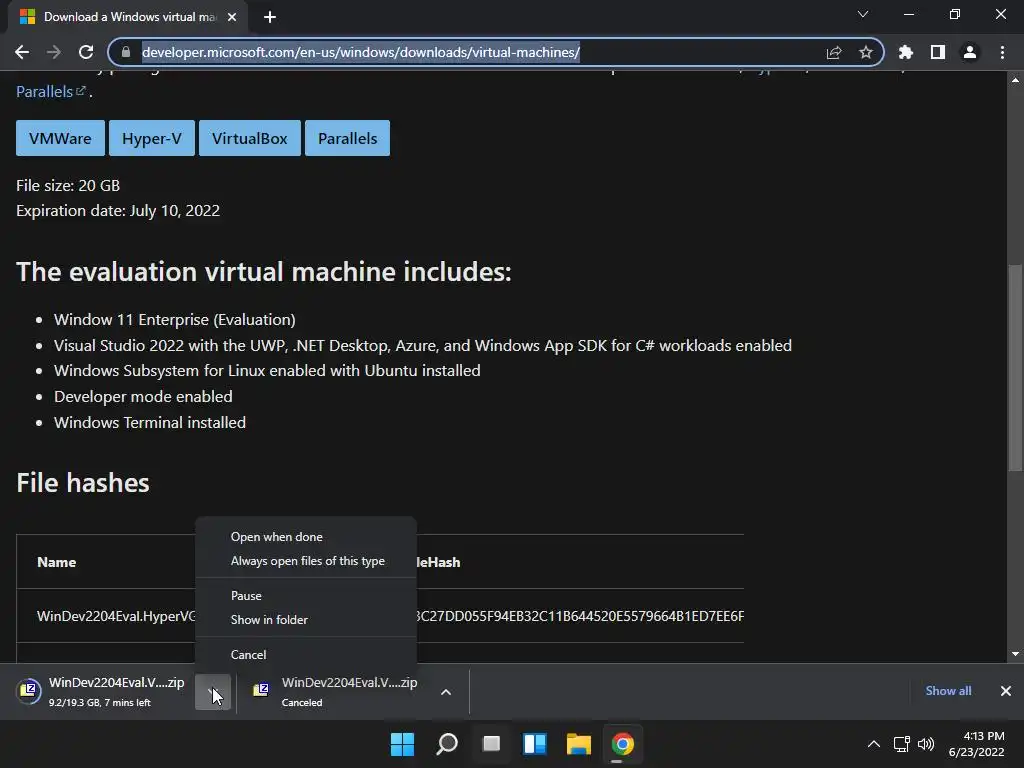This screenshot has height=768, width=1024.
Task: Download the Hyper-V virtual machine
Action: (152, 138)
